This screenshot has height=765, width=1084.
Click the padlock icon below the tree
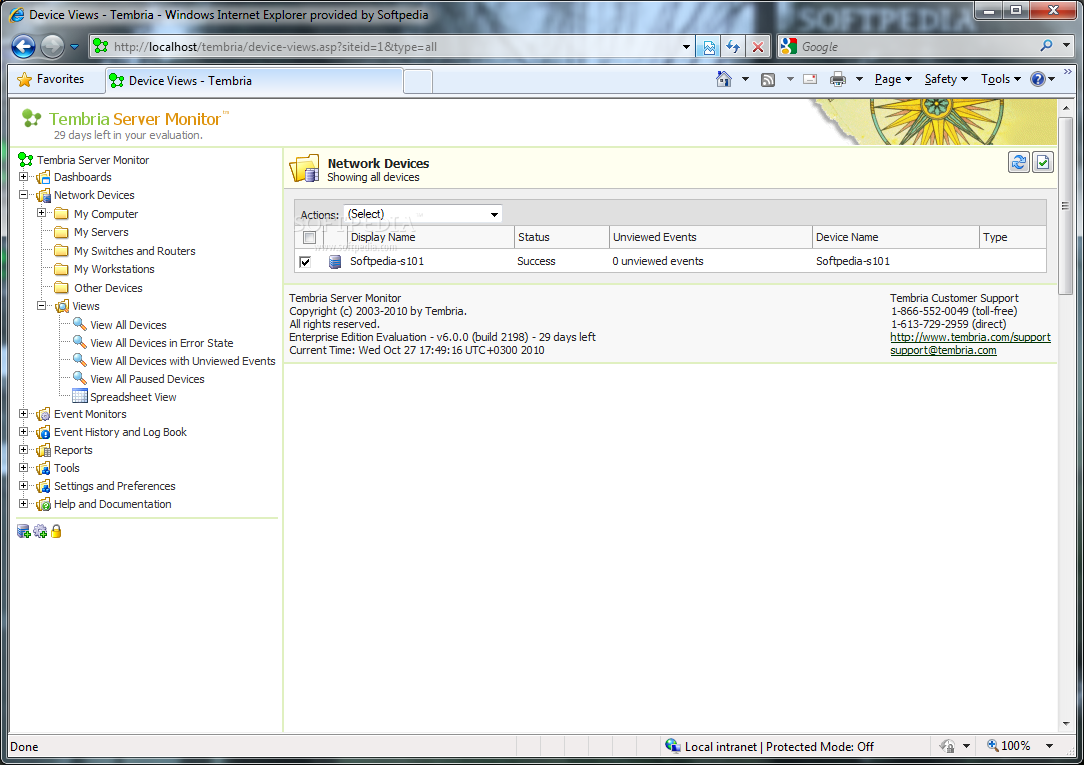[56, 531]
